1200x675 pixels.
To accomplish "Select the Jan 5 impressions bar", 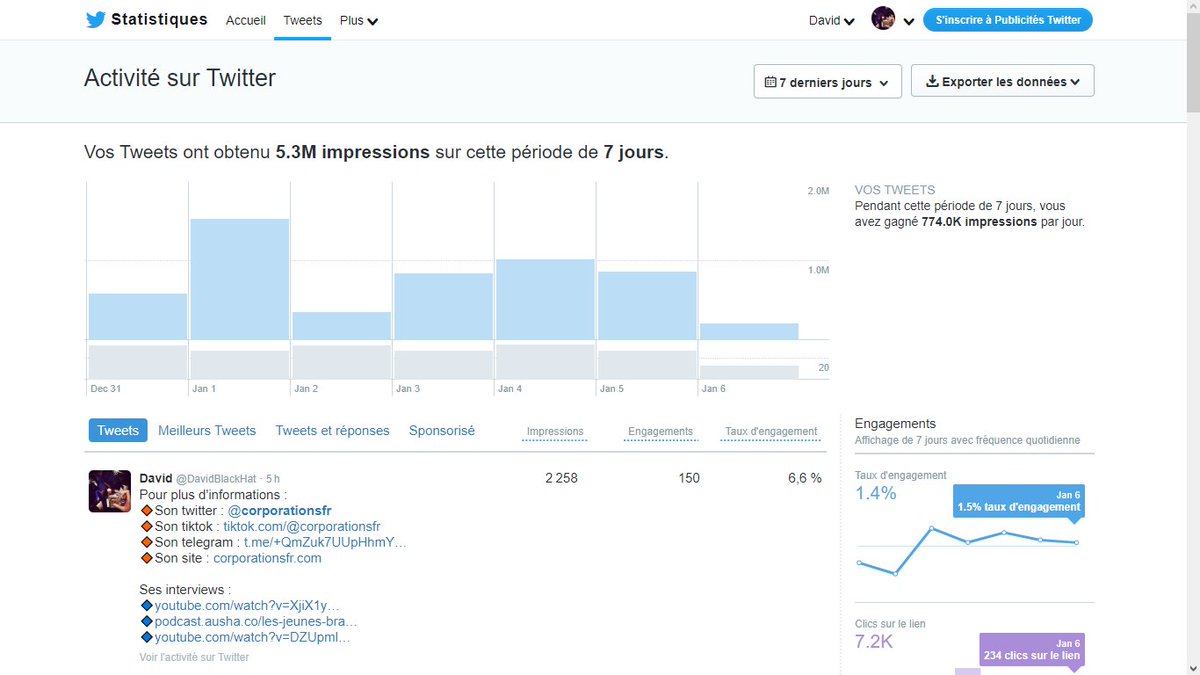I will pos(647,305).
